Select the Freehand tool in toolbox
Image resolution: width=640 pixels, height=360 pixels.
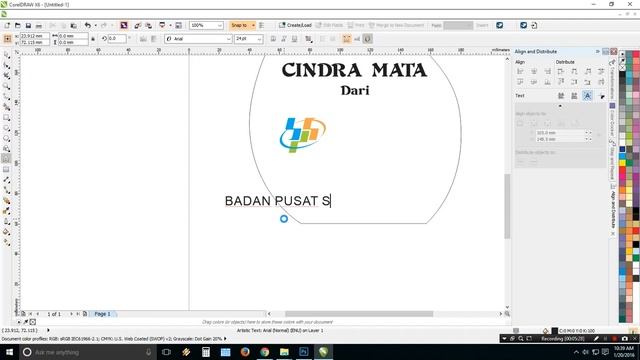coord(7,97)
